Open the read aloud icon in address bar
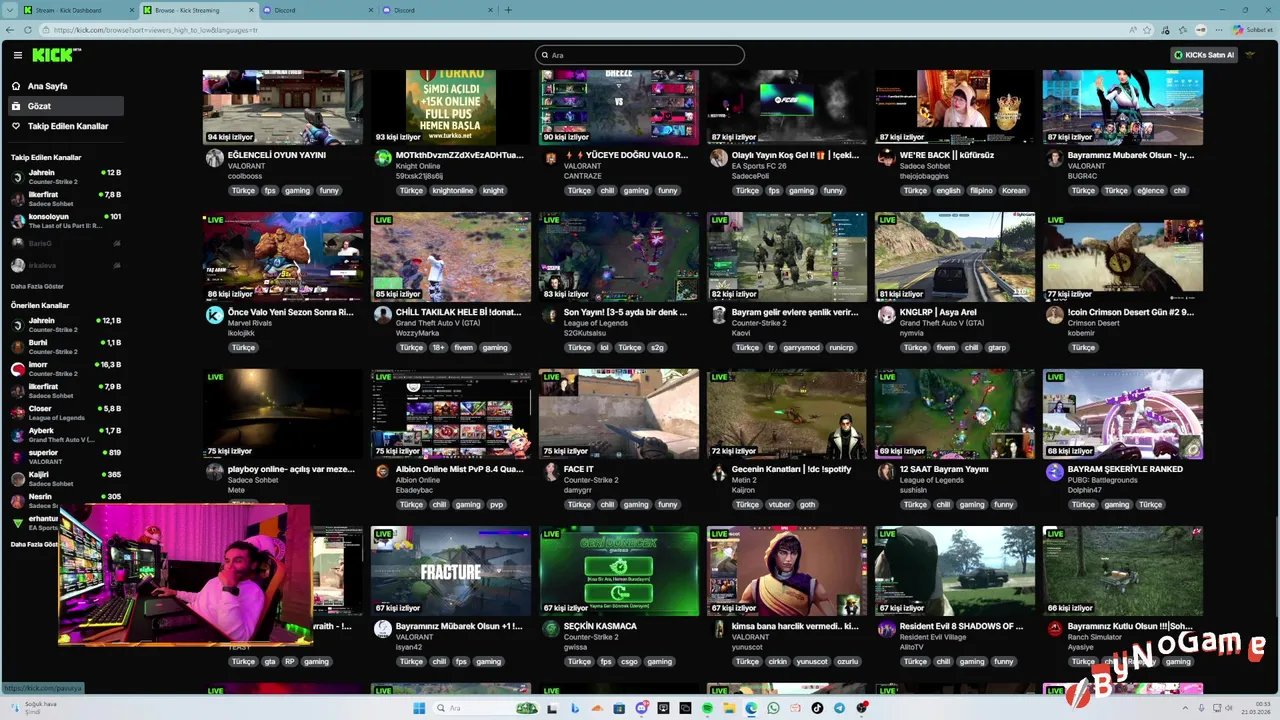 coord(1133,30)
